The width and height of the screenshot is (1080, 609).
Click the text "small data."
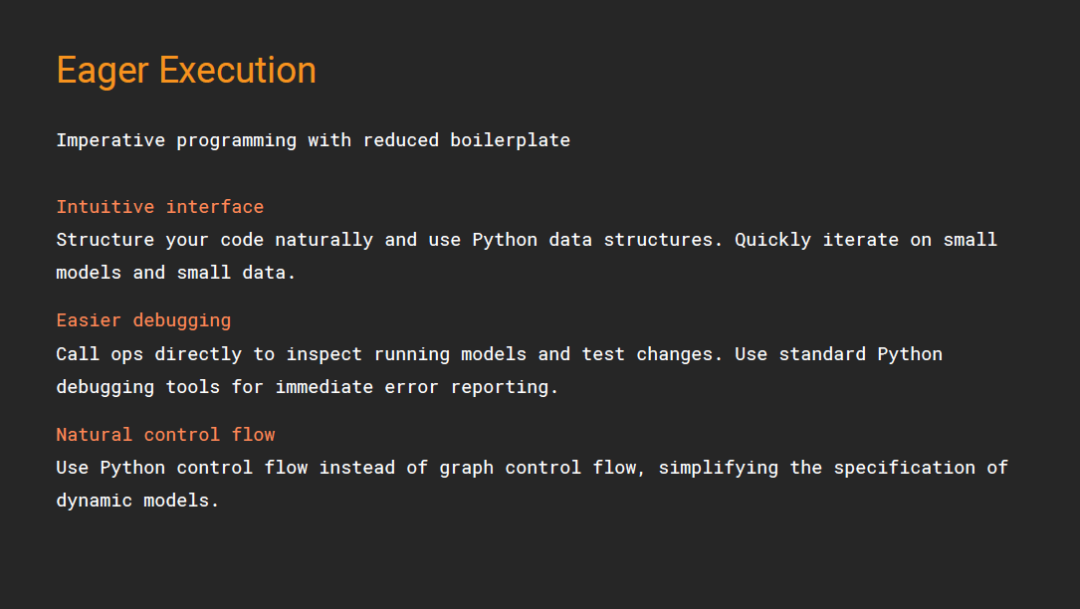click(x=236, y=273)
